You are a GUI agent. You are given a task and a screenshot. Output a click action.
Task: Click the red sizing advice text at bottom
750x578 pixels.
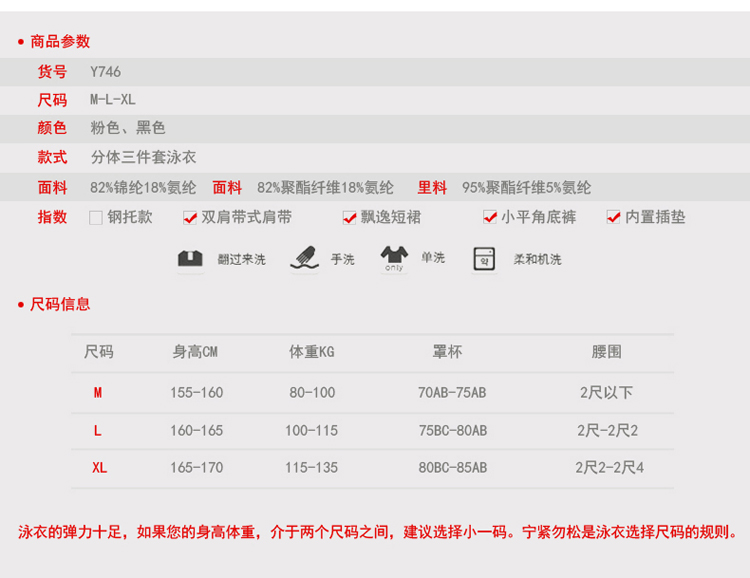click(378, 532)
